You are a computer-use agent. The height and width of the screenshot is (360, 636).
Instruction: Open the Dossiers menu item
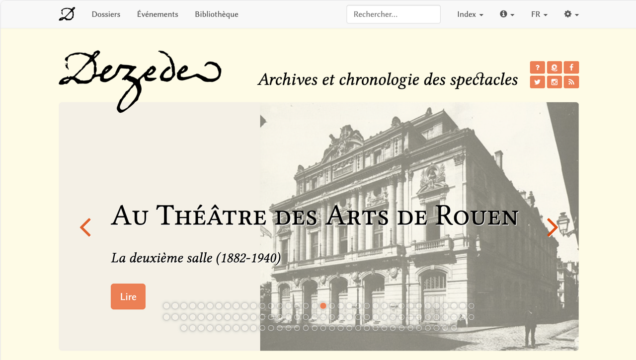[106, 14]
